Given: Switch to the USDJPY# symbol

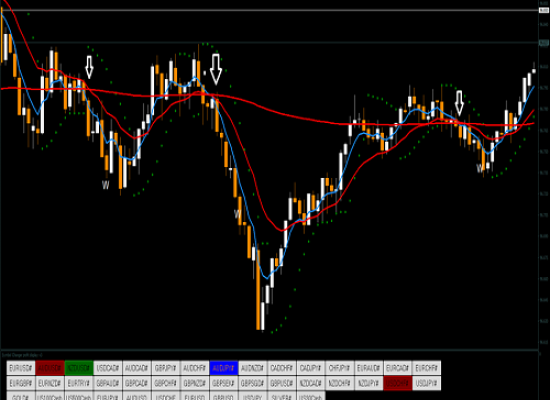Looking at the screenshot, I should coord(427,383).
